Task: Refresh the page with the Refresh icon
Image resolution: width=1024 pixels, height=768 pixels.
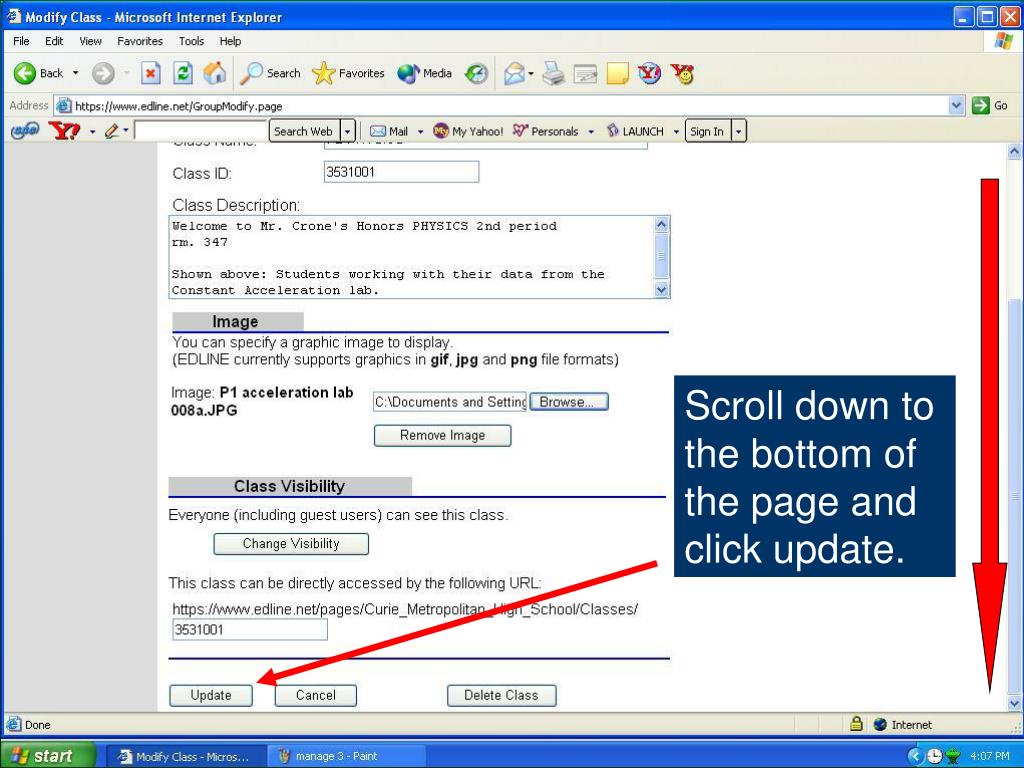Action: tap(183, 73)
